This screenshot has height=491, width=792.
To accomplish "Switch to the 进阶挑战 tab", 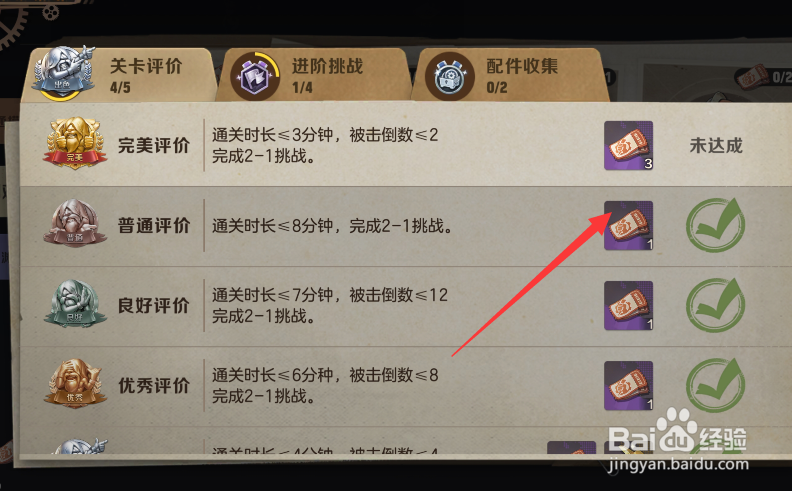I will click(x=313, y=75).
